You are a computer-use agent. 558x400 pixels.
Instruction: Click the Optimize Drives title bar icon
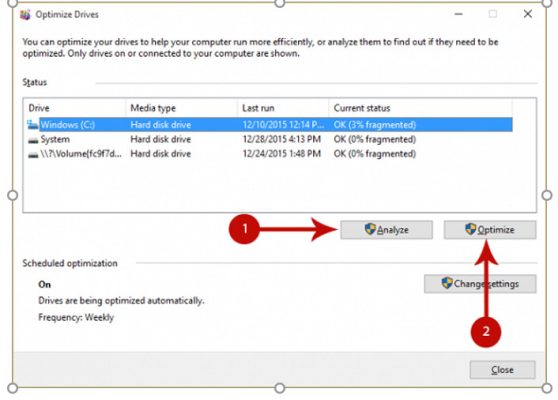[x=25, y=15]
